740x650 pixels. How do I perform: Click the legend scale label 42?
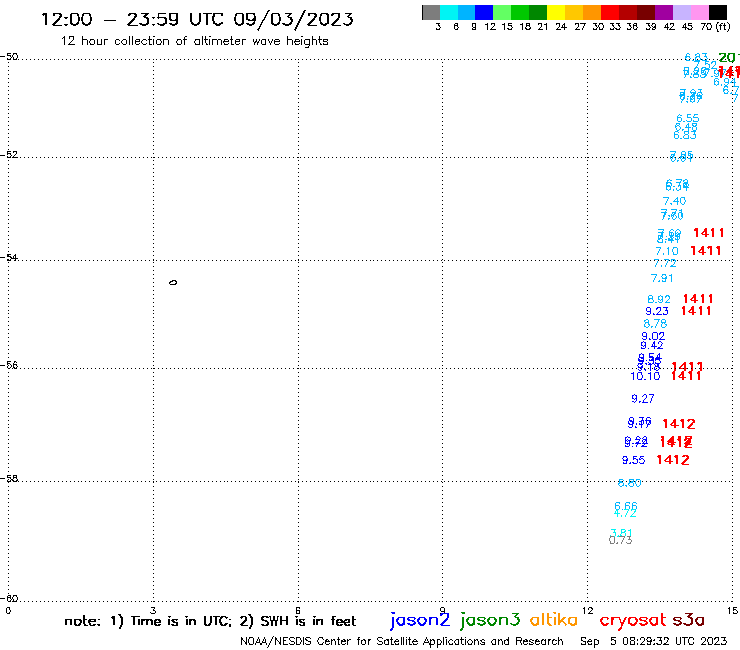point(669,27)
